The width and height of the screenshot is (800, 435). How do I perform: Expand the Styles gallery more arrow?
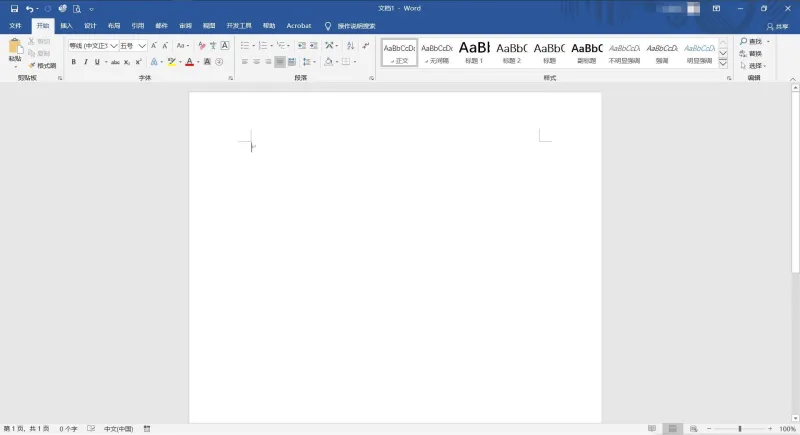tap(723, 64)
